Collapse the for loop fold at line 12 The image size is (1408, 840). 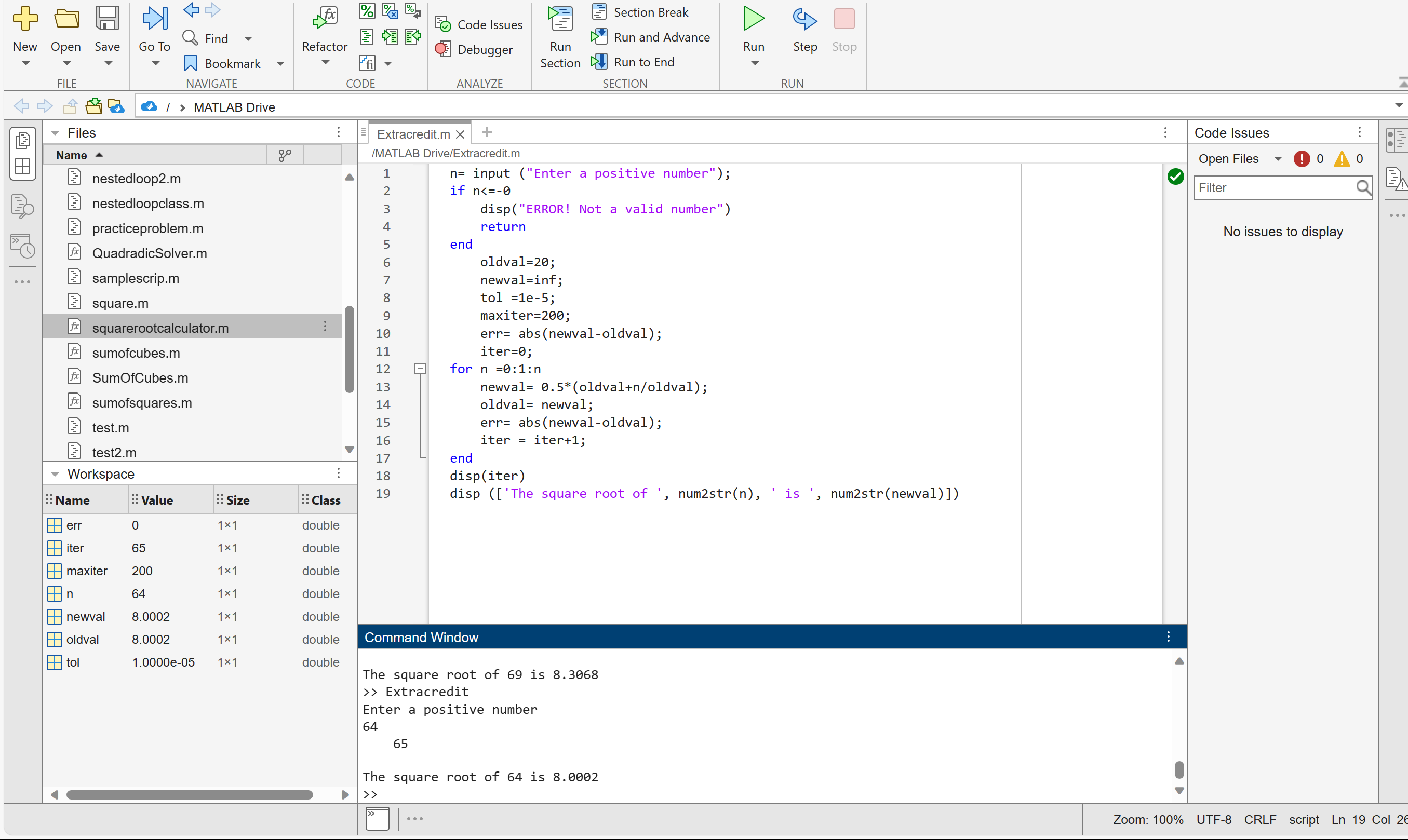click(420, 369)
